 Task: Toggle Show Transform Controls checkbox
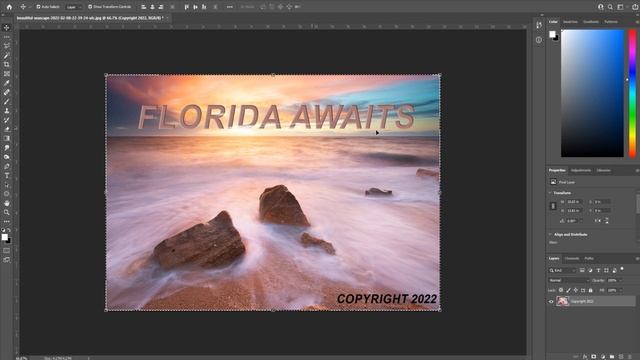(x=90, y=7)
